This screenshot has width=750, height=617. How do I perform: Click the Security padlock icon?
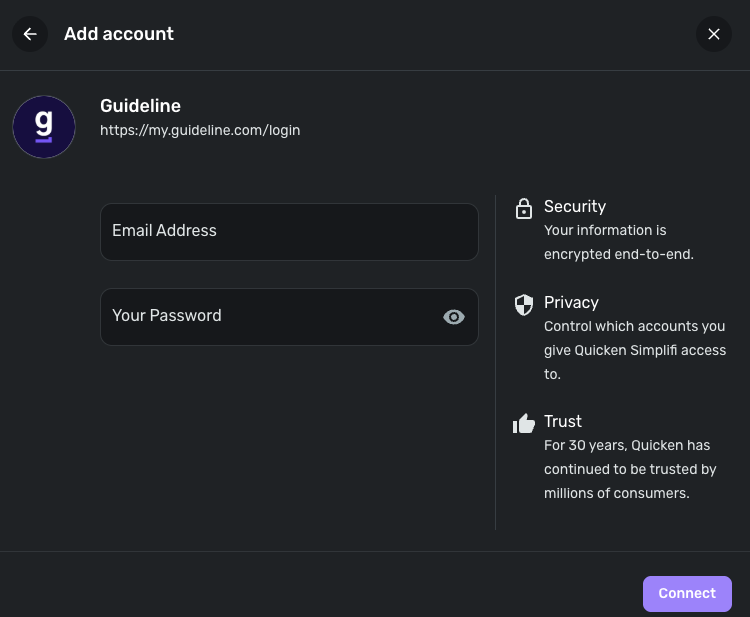523,208
